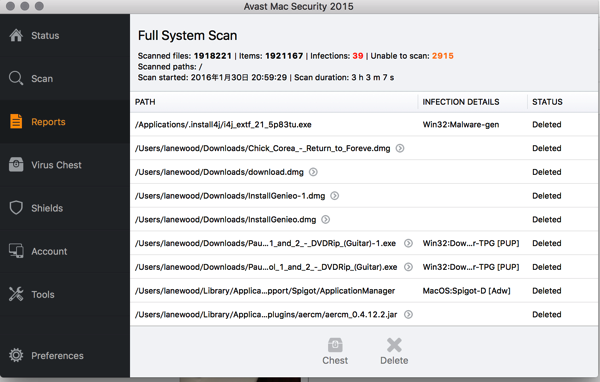Click the Full System Scan heading
The width and height of the screenshot is (600, 382).
[188, 35]
